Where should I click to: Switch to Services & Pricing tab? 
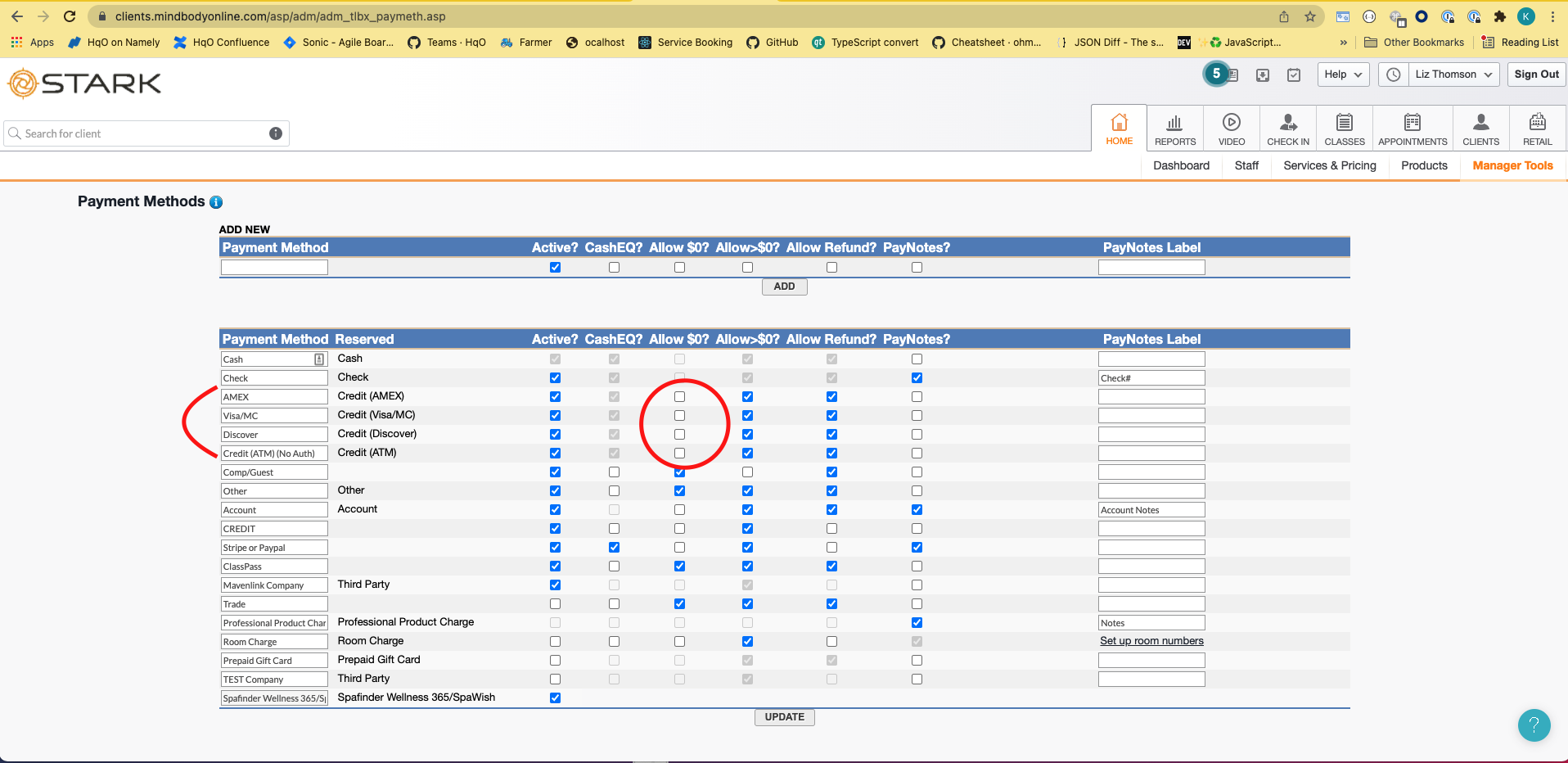(1329, 165)
